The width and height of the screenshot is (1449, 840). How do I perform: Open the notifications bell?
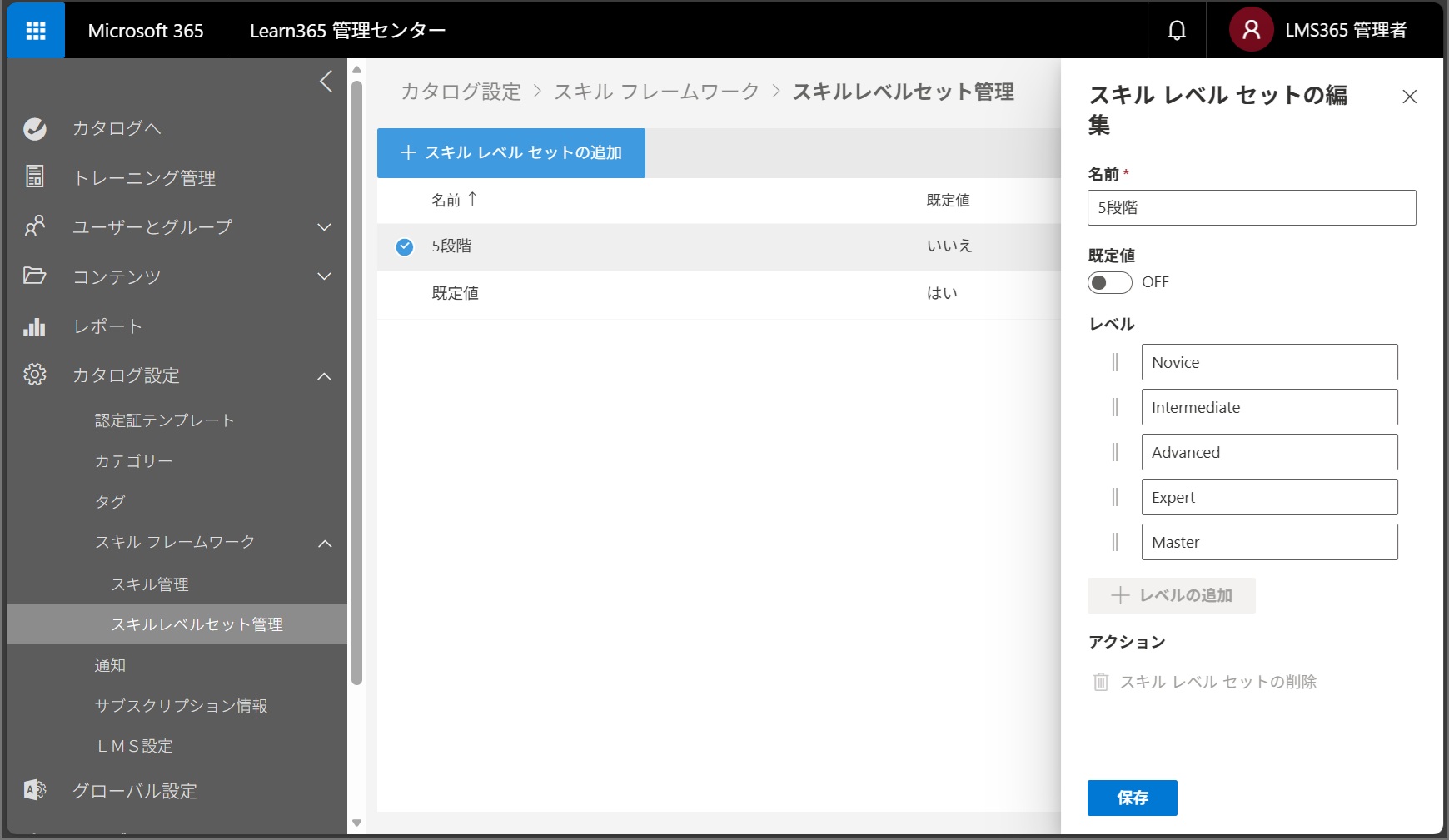coord(1177,31)
